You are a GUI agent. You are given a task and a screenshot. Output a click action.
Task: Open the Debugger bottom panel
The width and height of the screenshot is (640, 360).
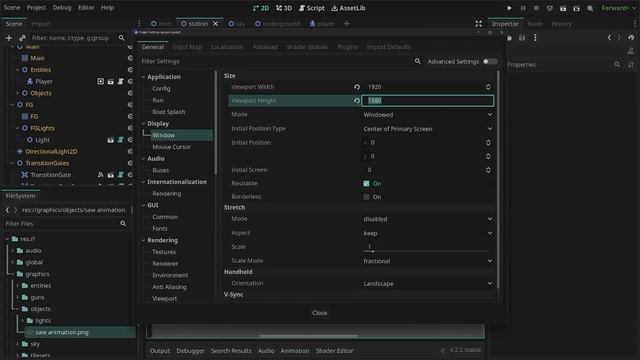point(190,351)
